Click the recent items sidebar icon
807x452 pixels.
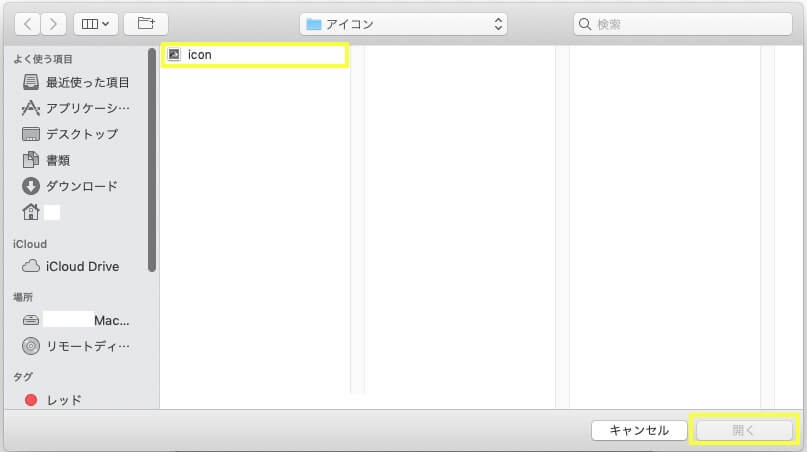pyautogui.click(x=30, y=82)
